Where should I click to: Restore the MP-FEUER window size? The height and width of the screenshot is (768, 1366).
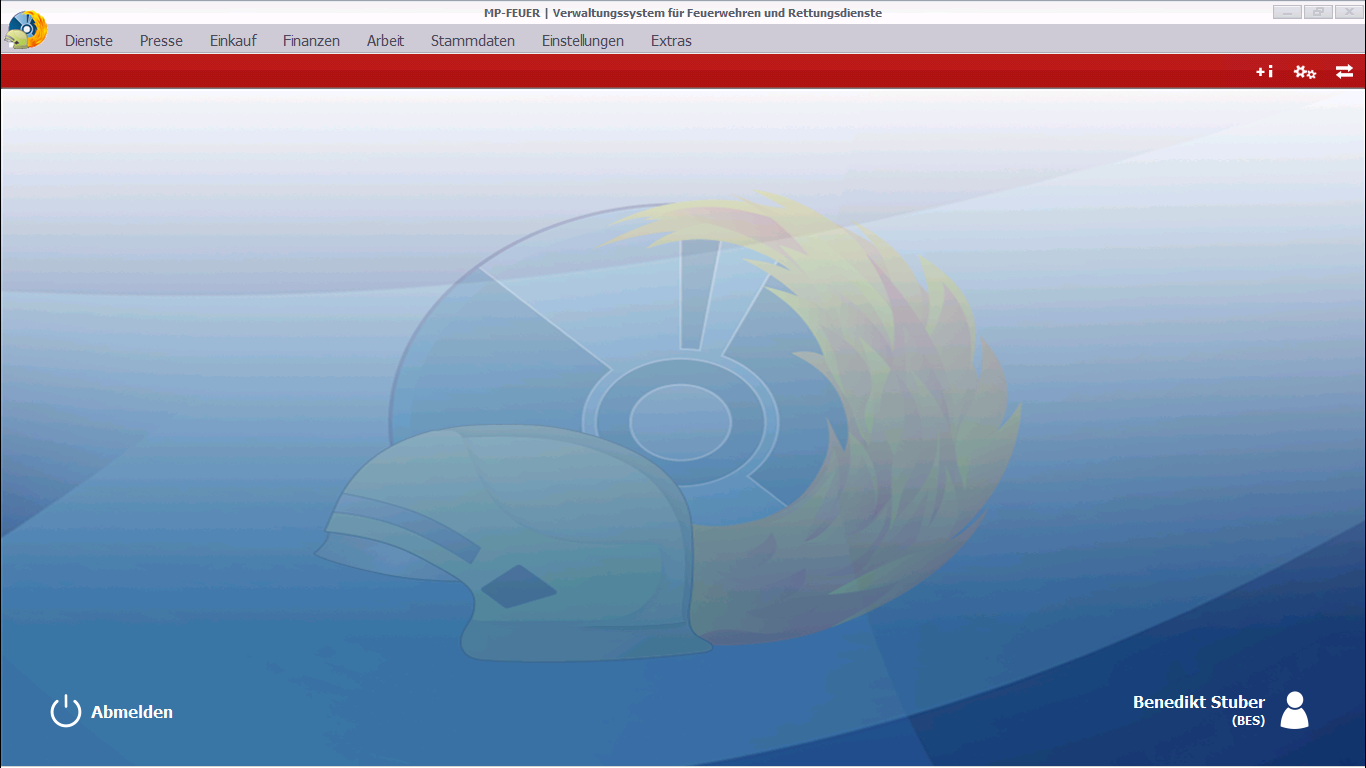pos(1318,12)
